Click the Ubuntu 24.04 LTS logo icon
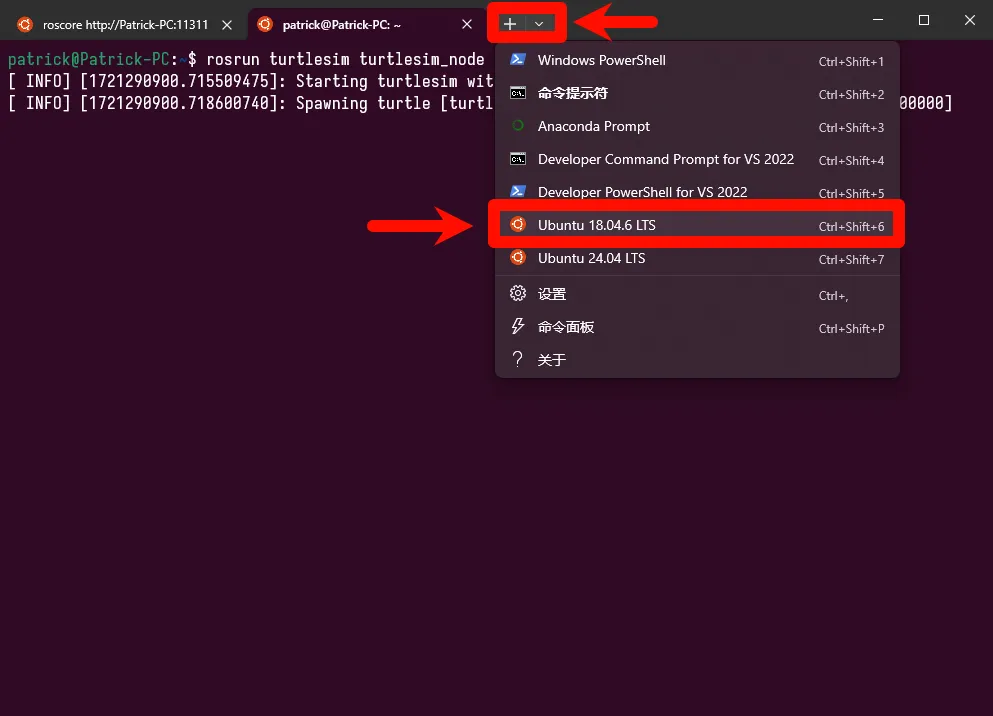This screenshot has width=993, height=716. coord(518,257)
